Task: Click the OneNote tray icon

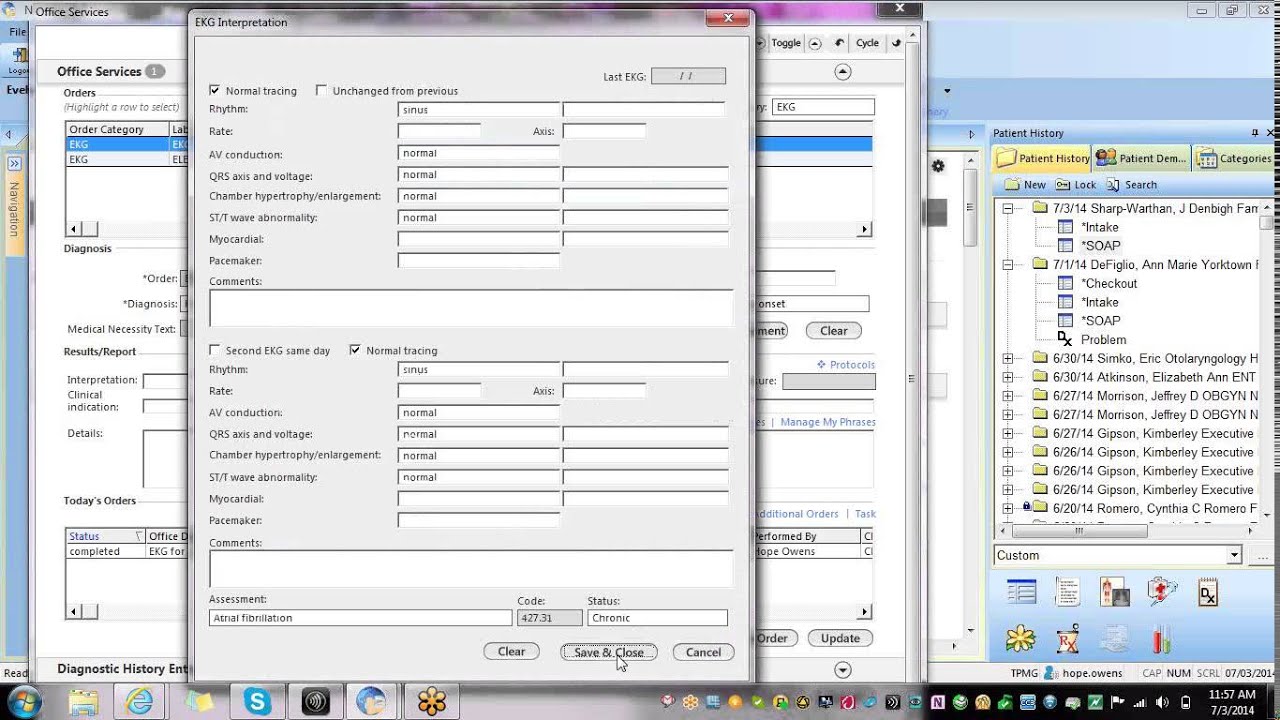Action: [938, 701]
